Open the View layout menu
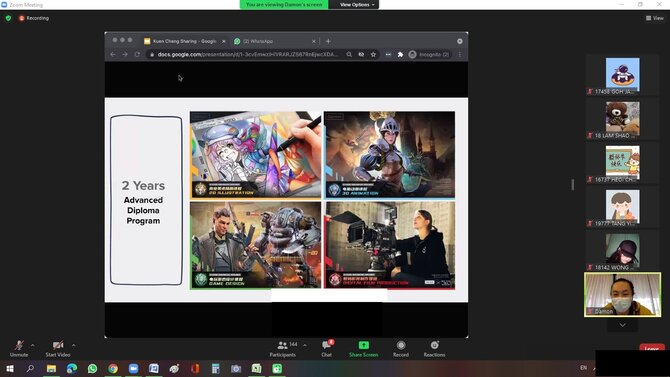Image resolution: width=670 pixels, height=377 pixels. [655, 18]
